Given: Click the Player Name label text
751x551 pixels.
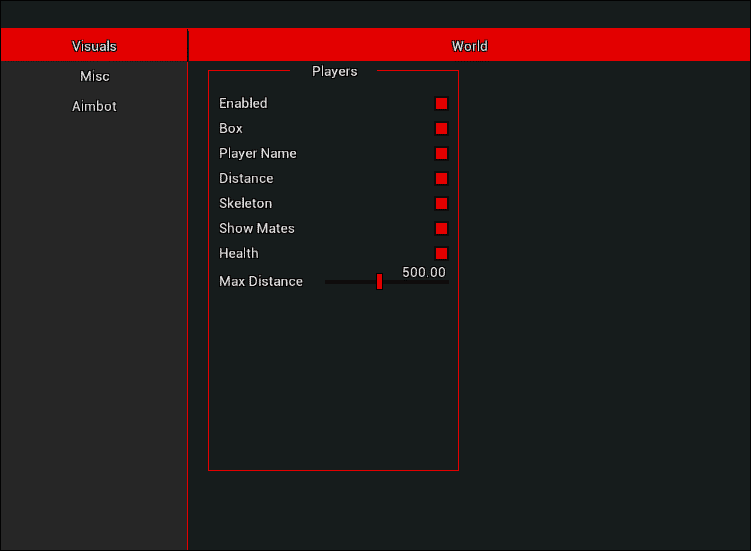Looking at the screenshot, I should (257, 153).
